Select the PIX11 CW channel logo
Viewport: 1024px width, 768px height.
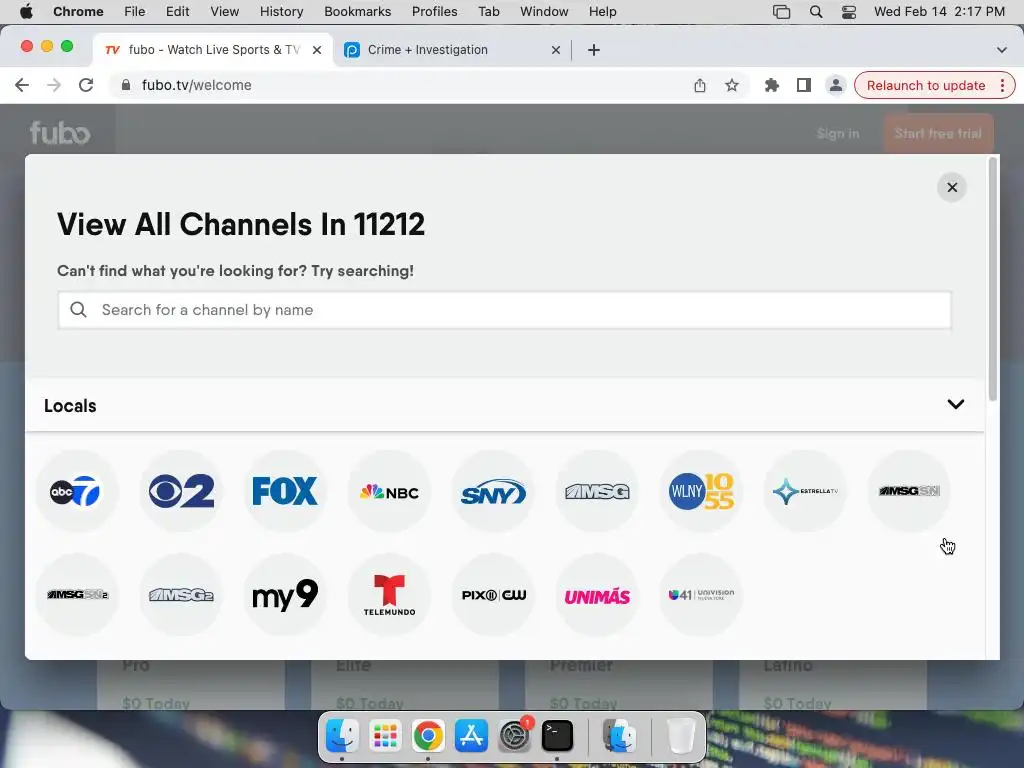(493, 595)
